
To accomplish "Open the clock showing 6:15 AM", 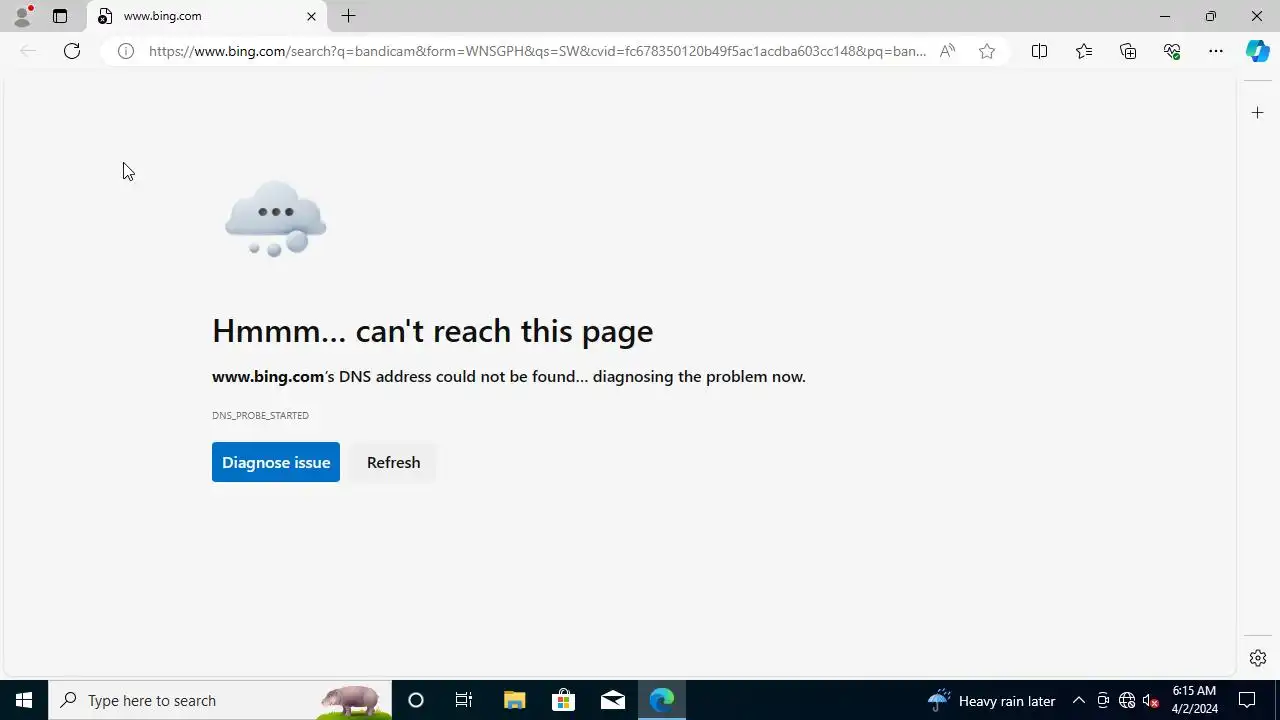I will [x=1194, y=700].
